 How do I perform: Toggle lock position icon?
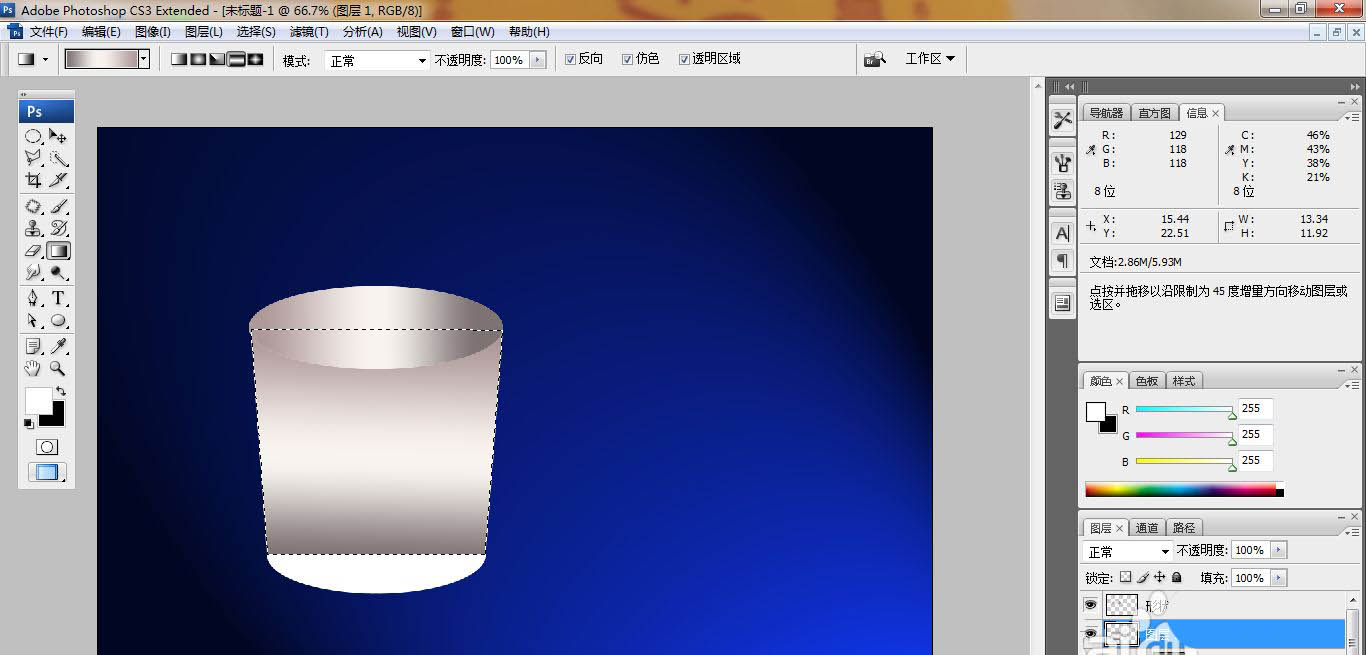click(1160, 578)
